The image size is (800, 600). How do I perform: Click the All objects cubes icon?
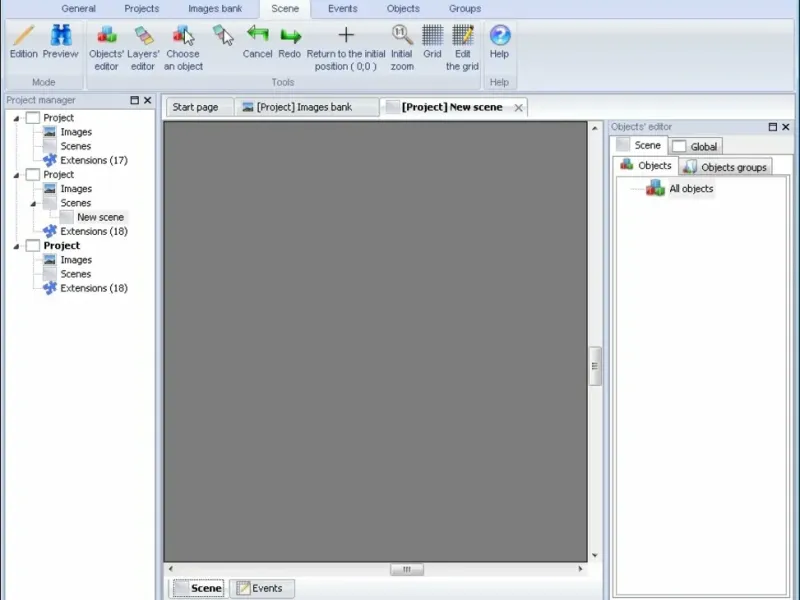click(655, 188)
